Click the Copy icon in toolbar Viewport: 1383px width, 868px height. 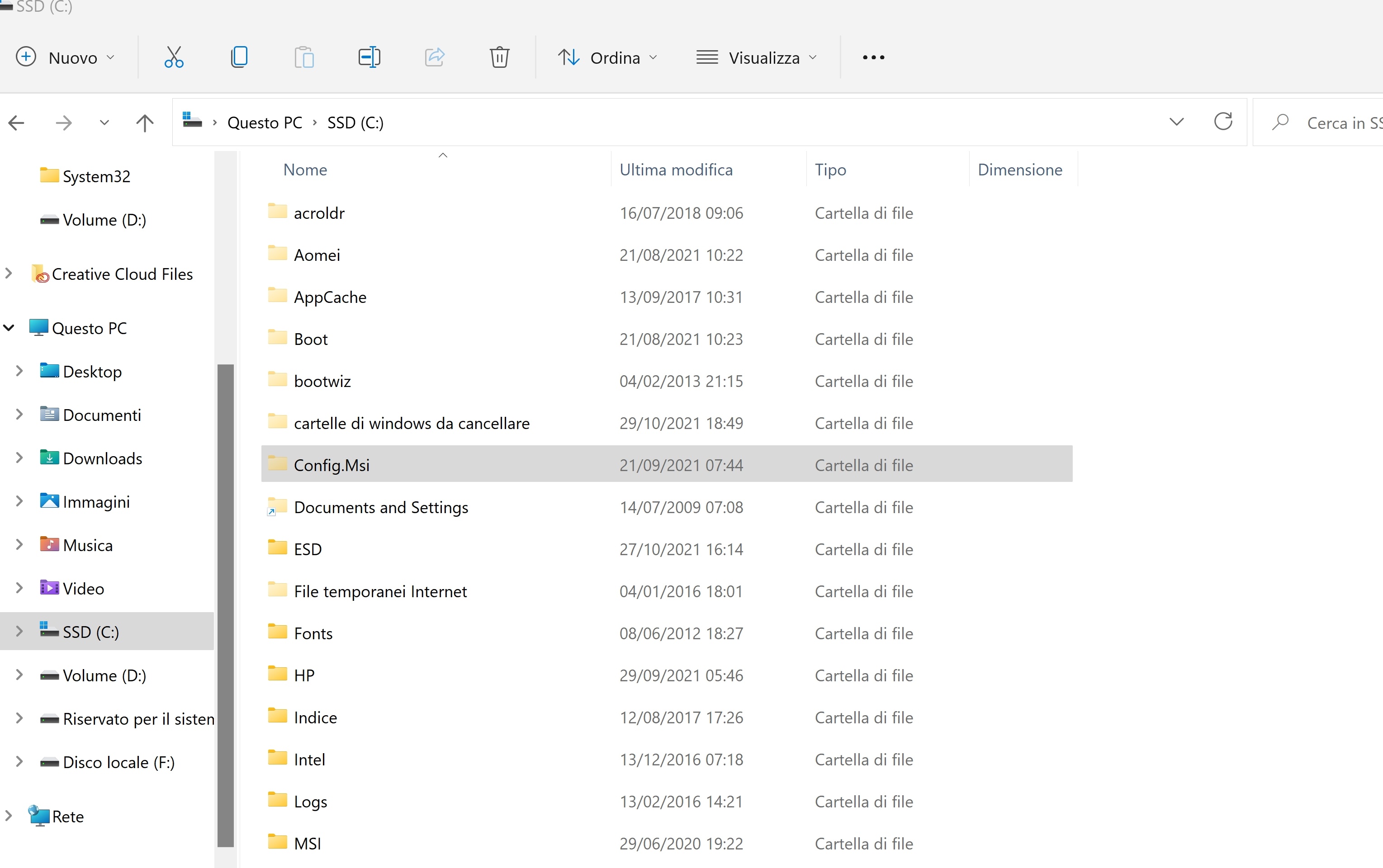pos(239,57)
